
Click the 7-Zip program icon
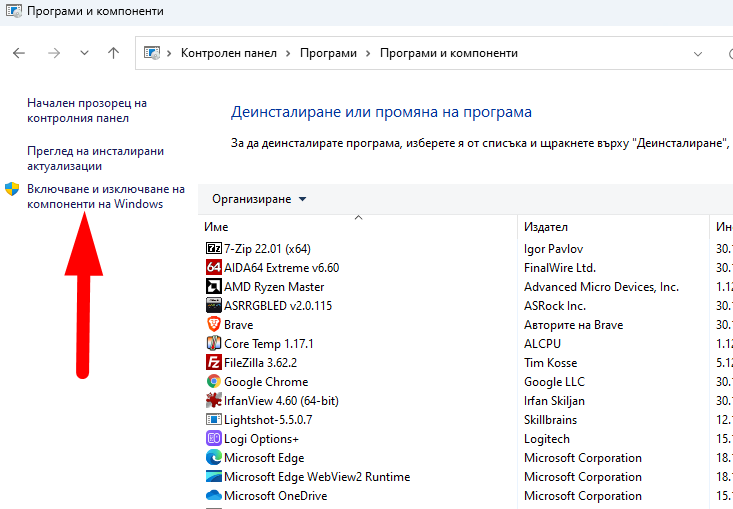tap(214, 248)
